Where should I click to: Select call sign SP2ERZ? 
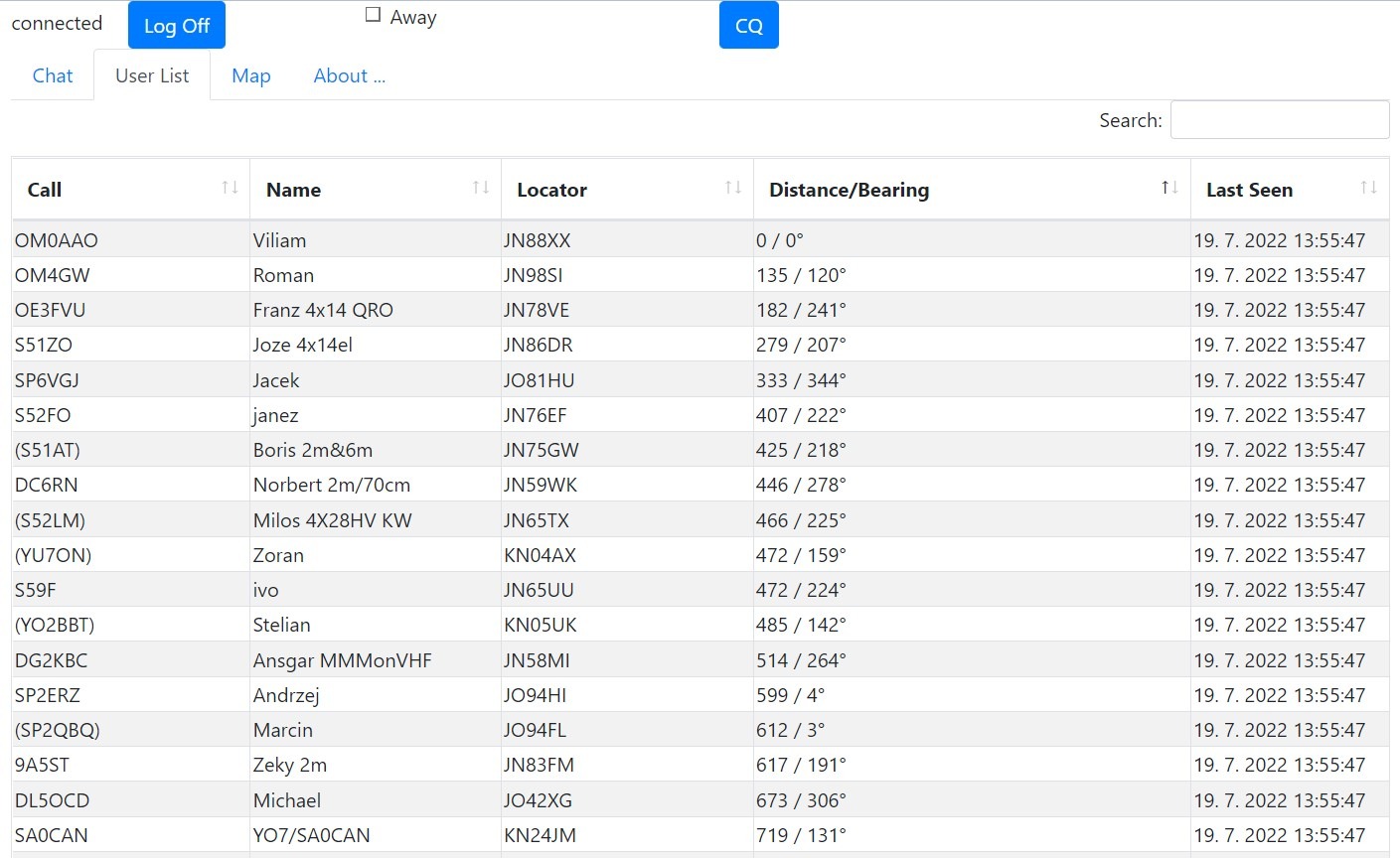coord(48,695)
